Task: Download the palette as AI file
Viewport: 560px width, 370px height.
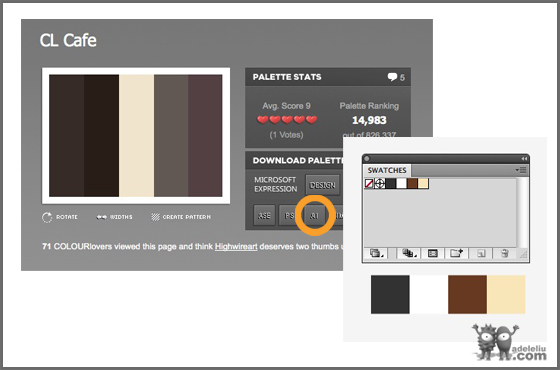Action: coord(315,215)
